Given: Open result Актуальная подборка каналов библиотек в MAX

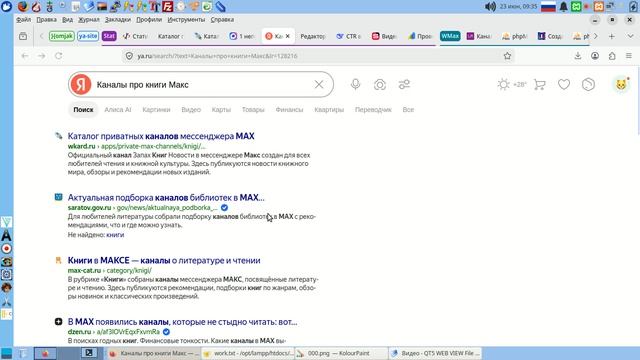Looking at the screenshot, I should [x=166, y=198].
